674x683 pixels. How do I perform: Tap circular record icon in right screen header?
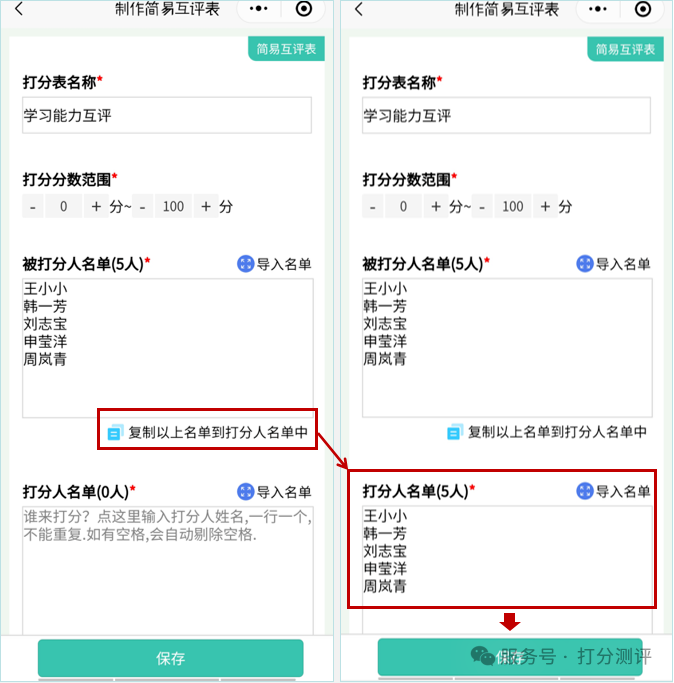click(643, 9)
